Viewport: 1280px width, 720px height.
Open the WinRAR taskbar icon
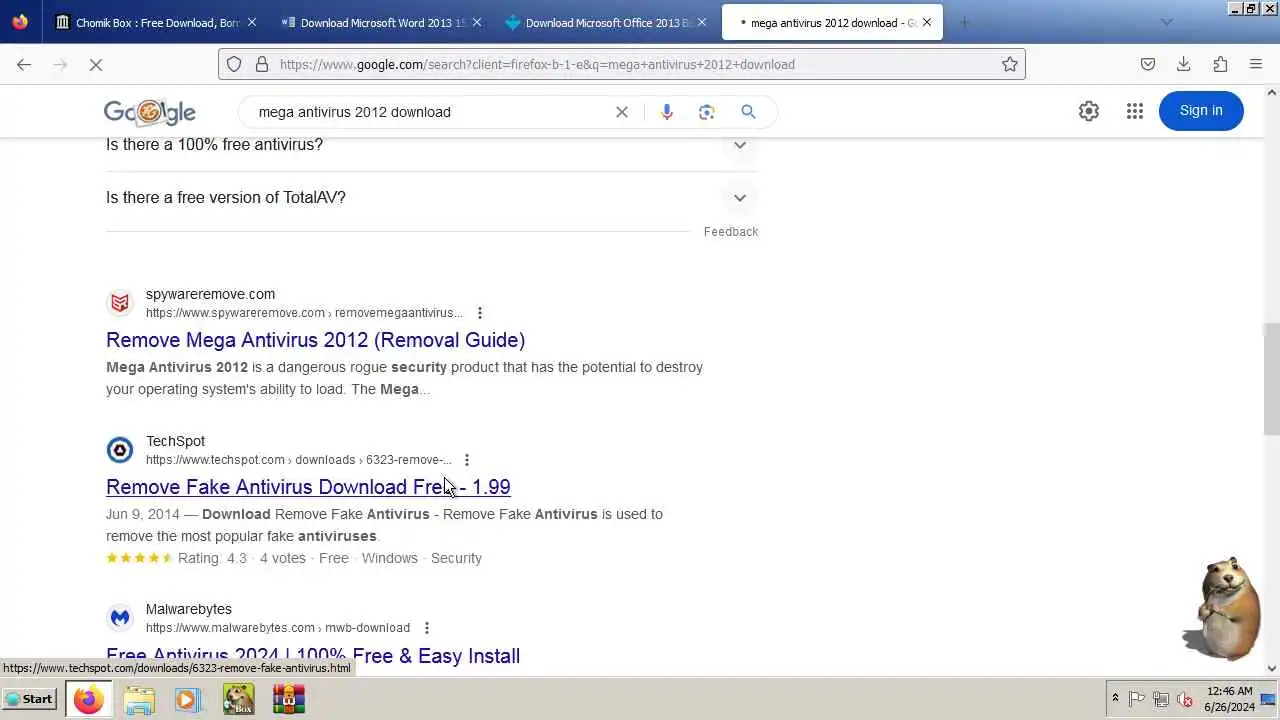click(288, 699)
